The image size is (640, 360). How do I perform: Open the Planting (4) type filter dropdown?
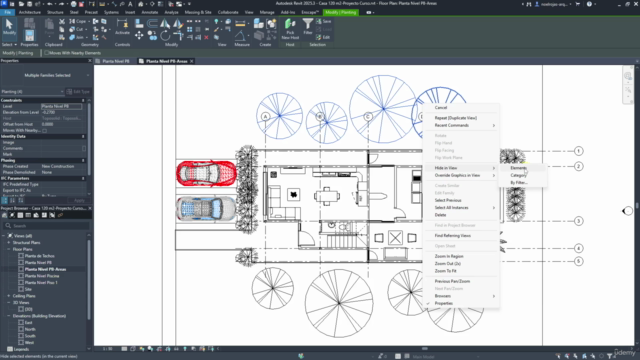[32, 91]
